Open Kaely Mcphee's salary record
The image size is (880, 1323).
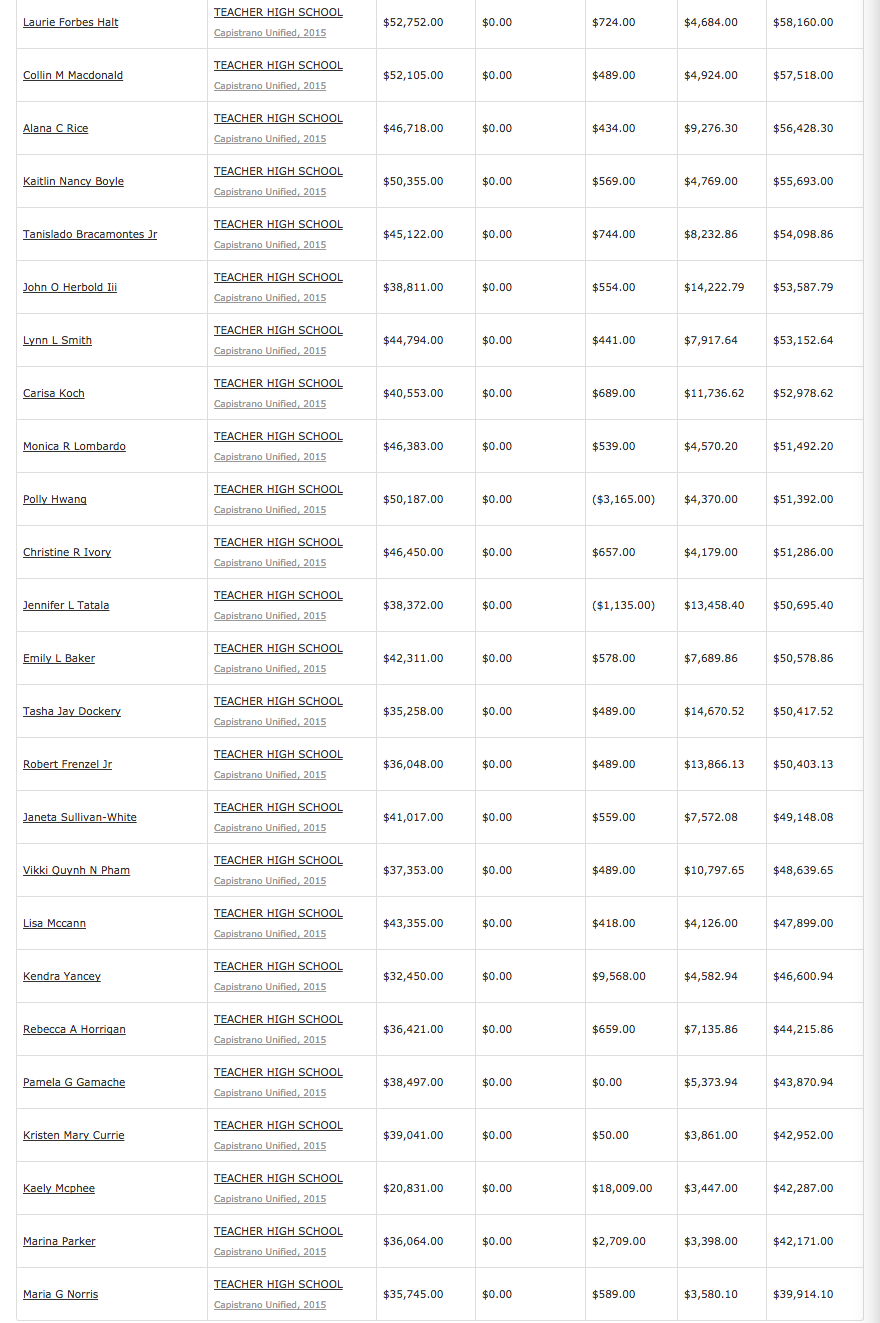tap(59, 1188)
